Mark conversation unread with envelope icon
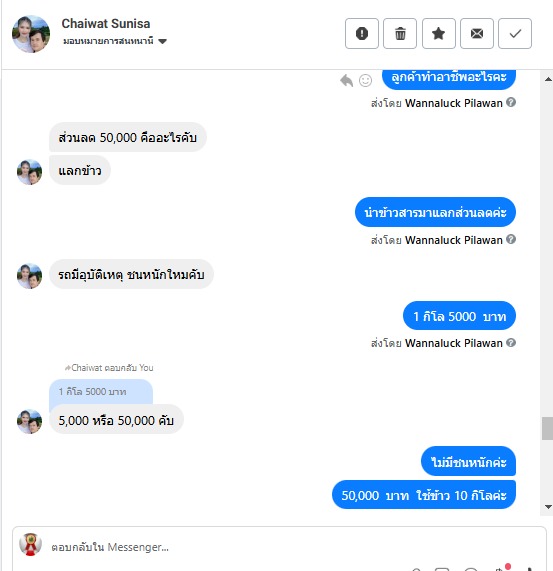Screen dimensions: 553x571 (x=477, y=34)
